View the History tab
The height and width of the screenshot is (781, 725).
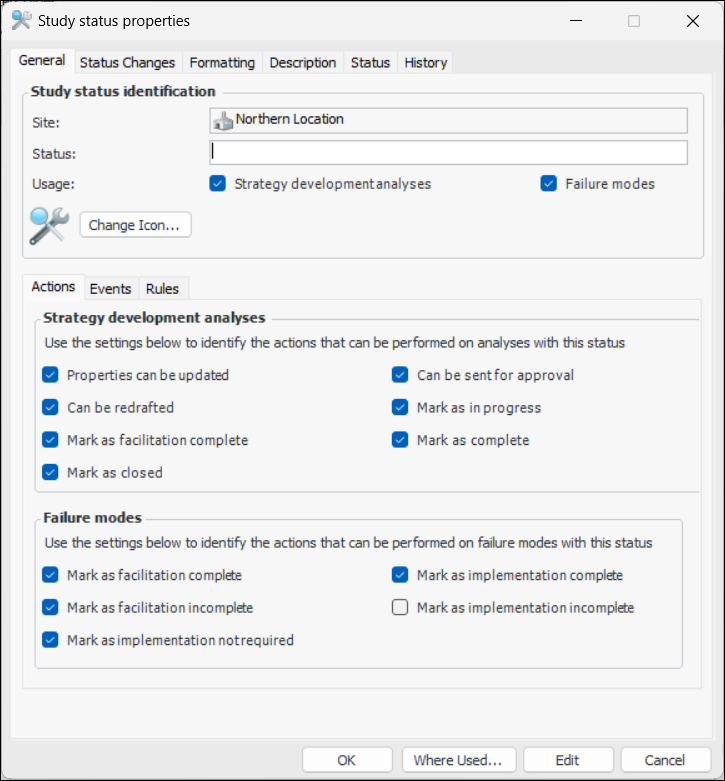[426, 63]
